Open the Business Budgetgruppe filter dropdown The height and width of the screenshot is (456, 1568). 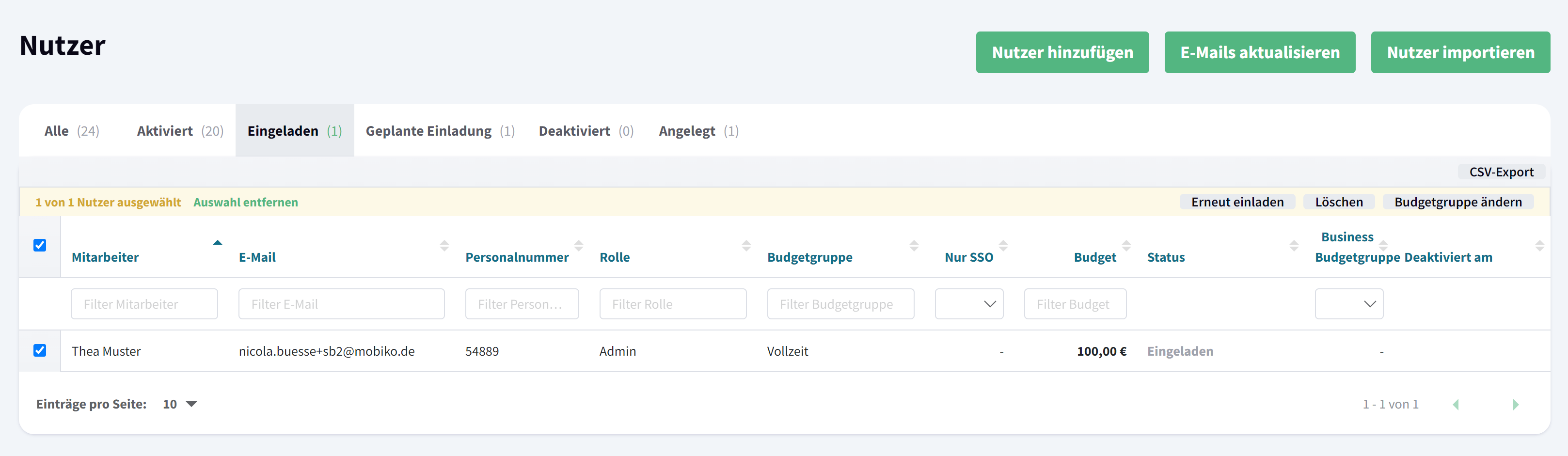1349,304
